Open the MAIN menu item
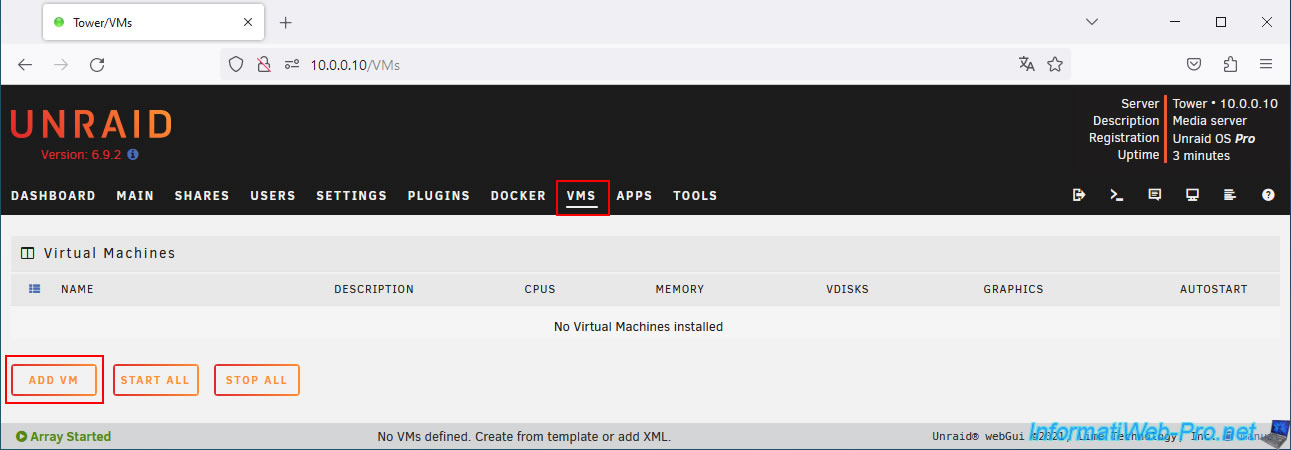The height and width of the screenshot is (450, 1291). coord(135,196)
